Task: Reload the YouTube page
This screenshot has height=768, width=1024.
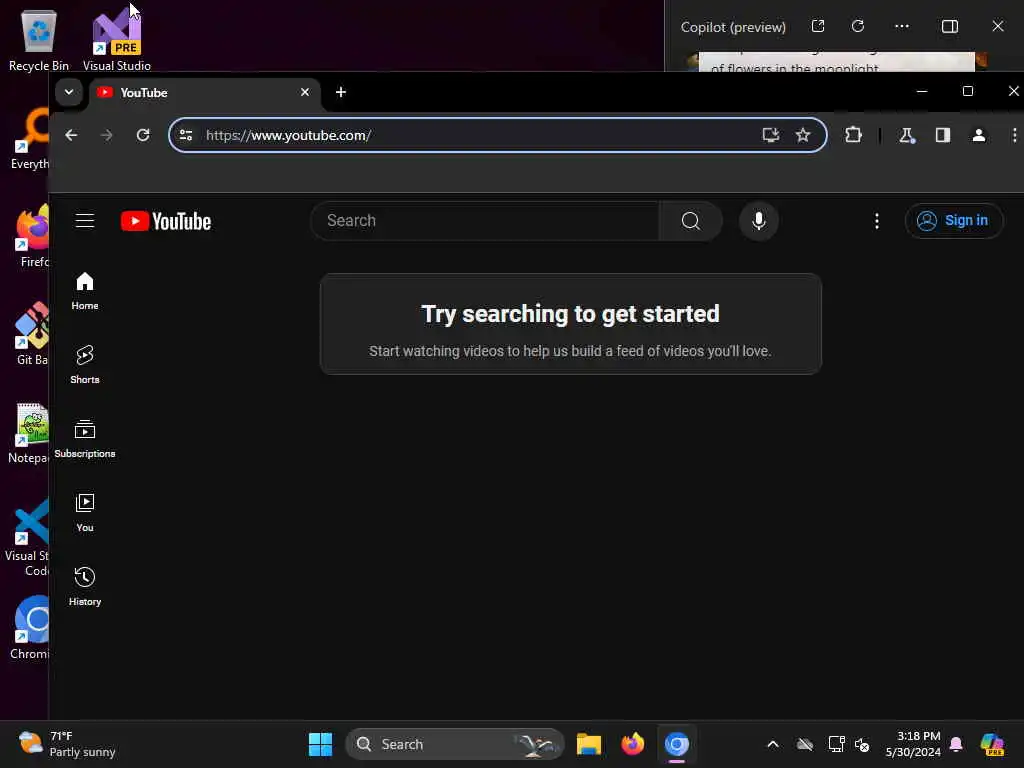Action: (x=143, y=135)
